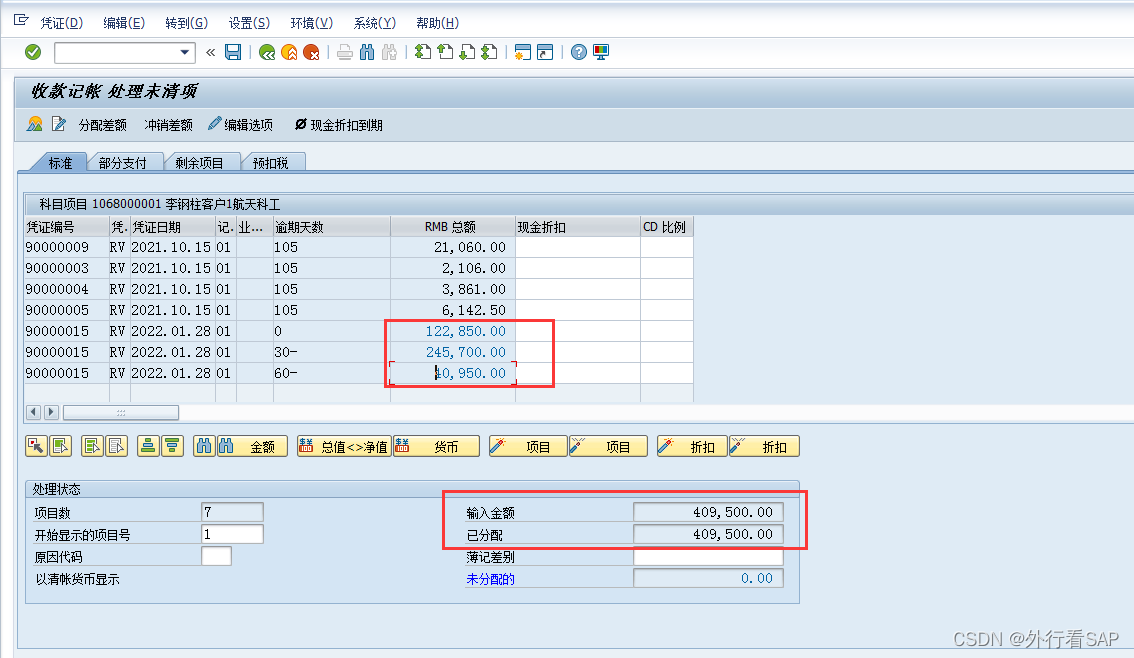Open the 设置(S) menu
The width and height of the screenshot is (1134, 658).
pyautogui.click(x=249, y=23)
